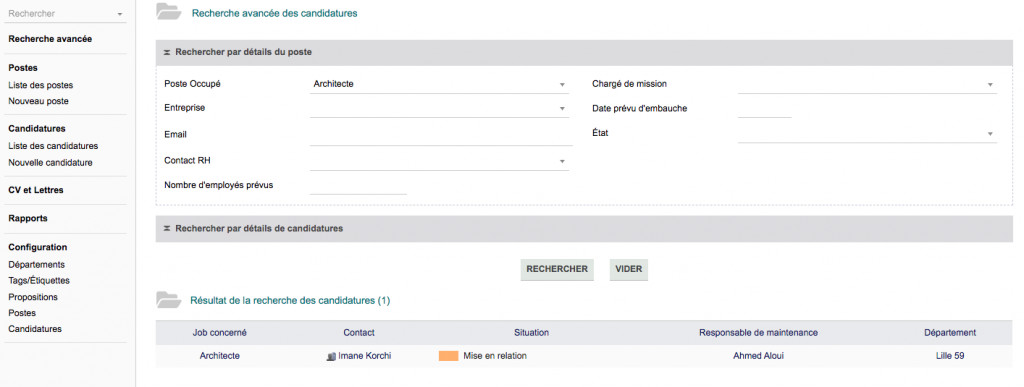Click the folder icon beside Résultat de la recherche
1024x387 pixels.
[168, 300]
